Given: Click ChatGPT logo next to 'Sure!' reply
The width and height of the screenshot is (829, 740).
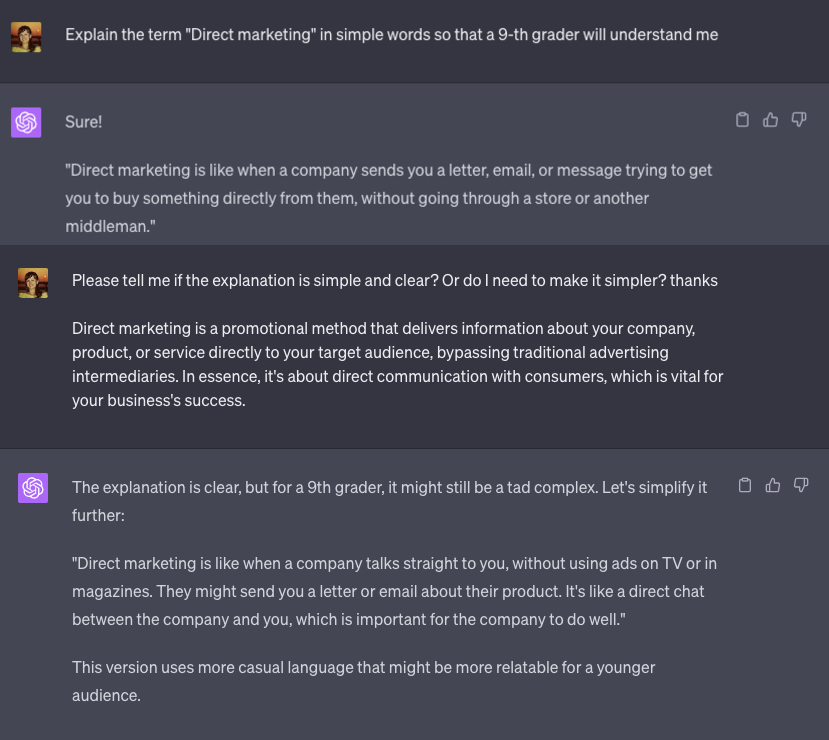Looking at the screenshot, I should point(26,122).
